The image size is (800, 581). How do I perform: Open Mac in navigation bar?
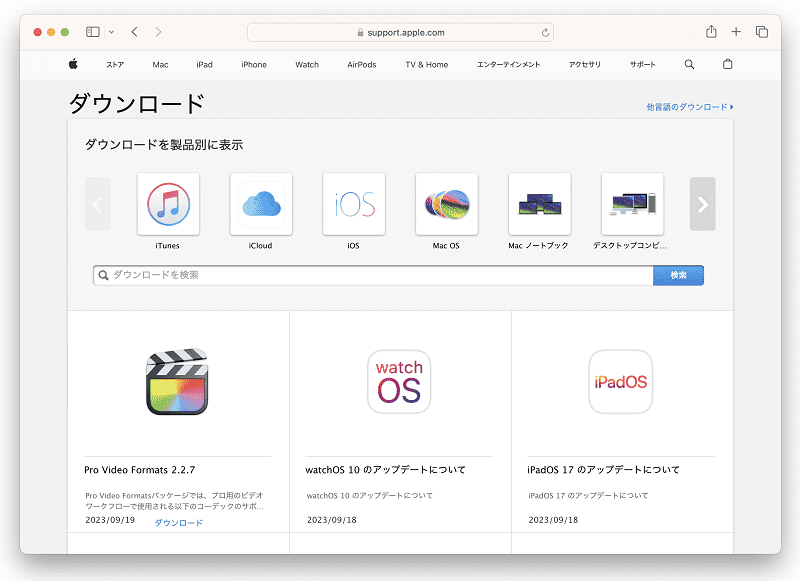[x=160, y=65]
